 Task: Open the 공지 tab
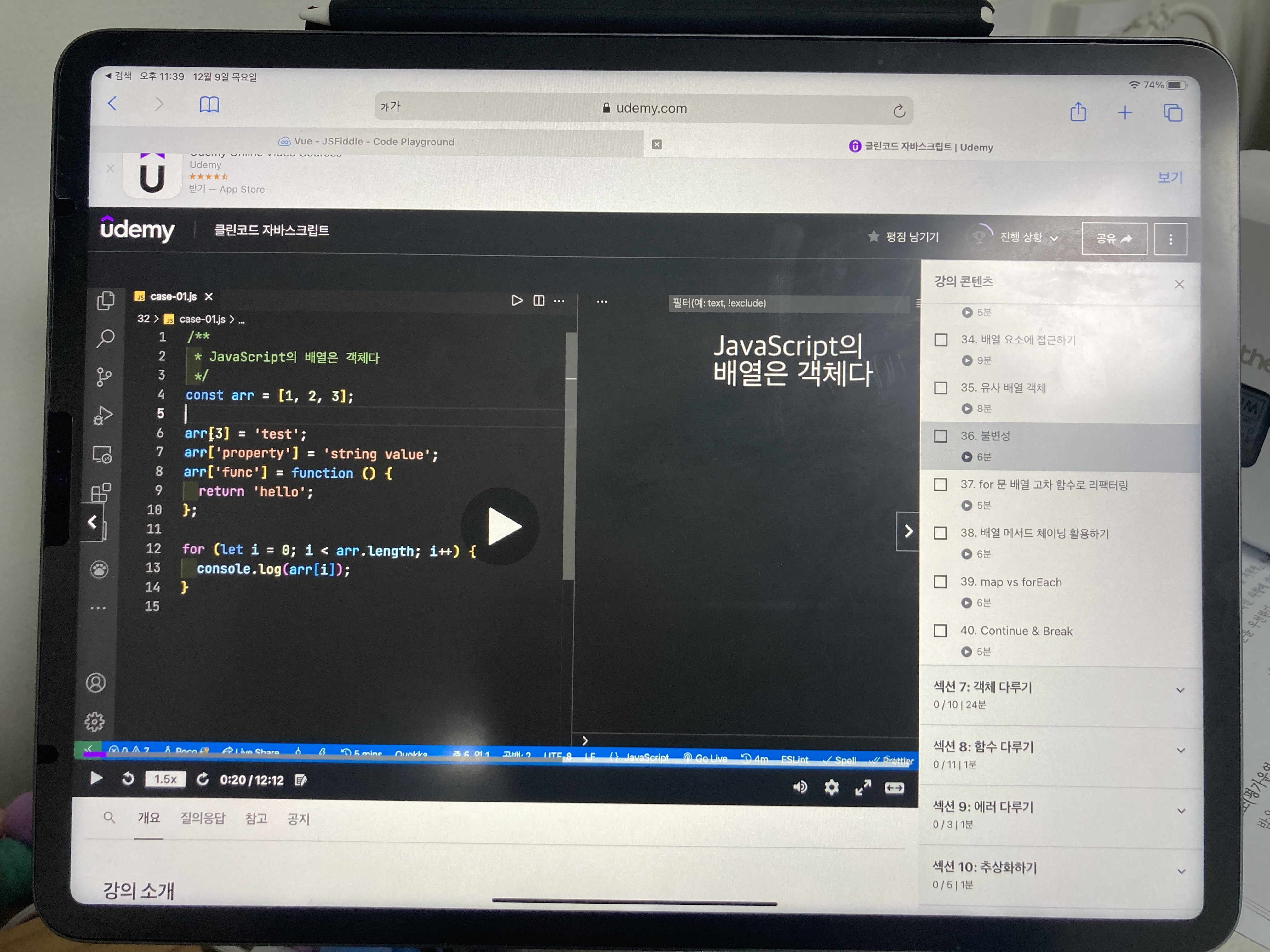pos(298,819)
